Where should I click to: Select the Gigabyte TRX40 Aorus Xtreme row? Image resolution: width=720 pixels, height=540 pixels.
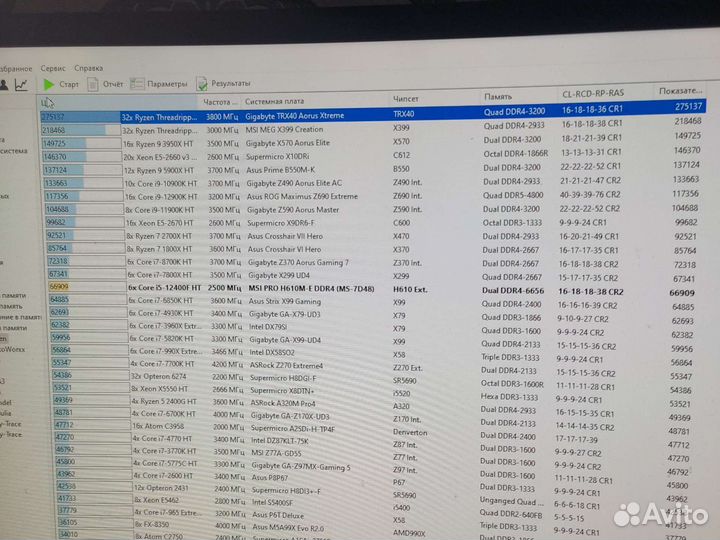tap(373, 113)
